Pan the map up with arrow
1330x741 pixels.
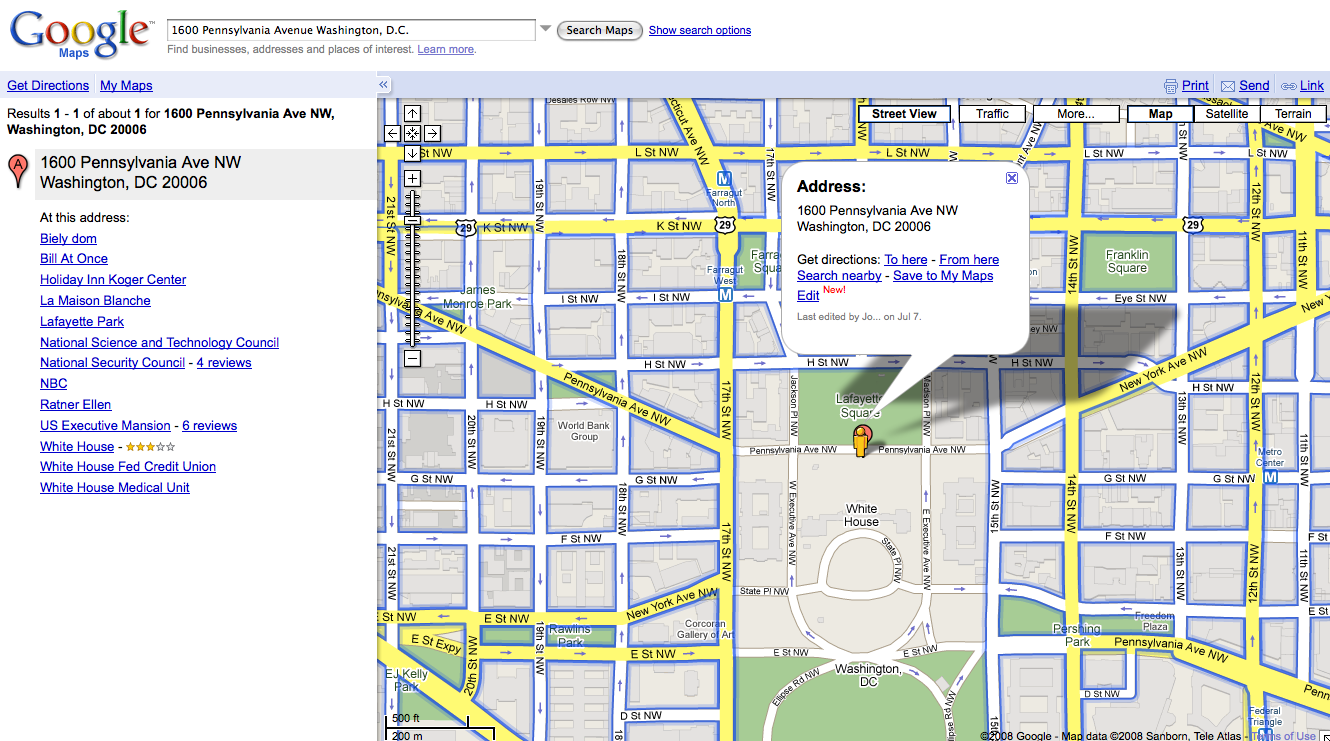click(412, 113)
